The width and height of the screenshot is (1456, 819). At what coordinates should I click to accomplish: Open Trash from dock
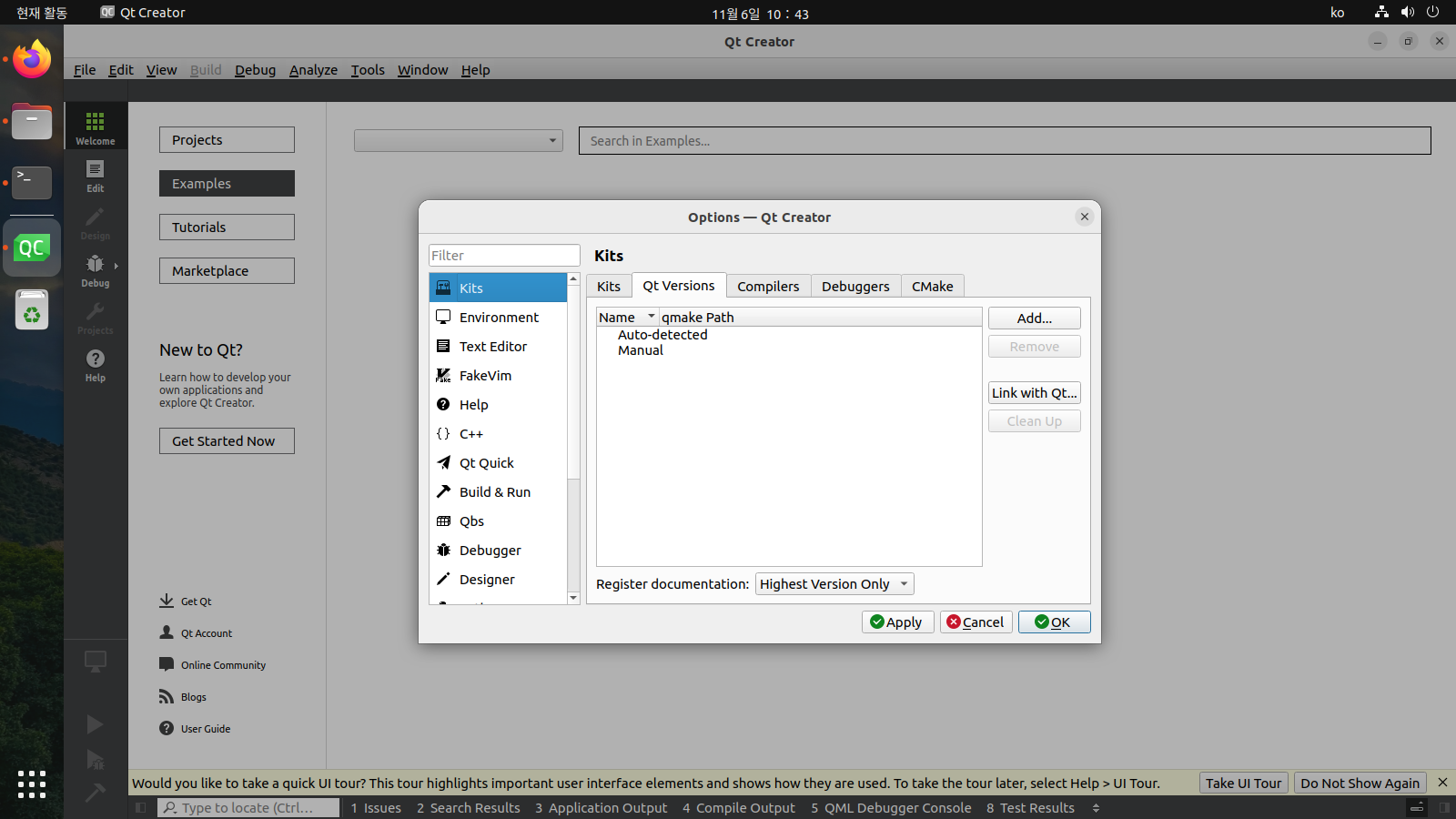point(32,309)
